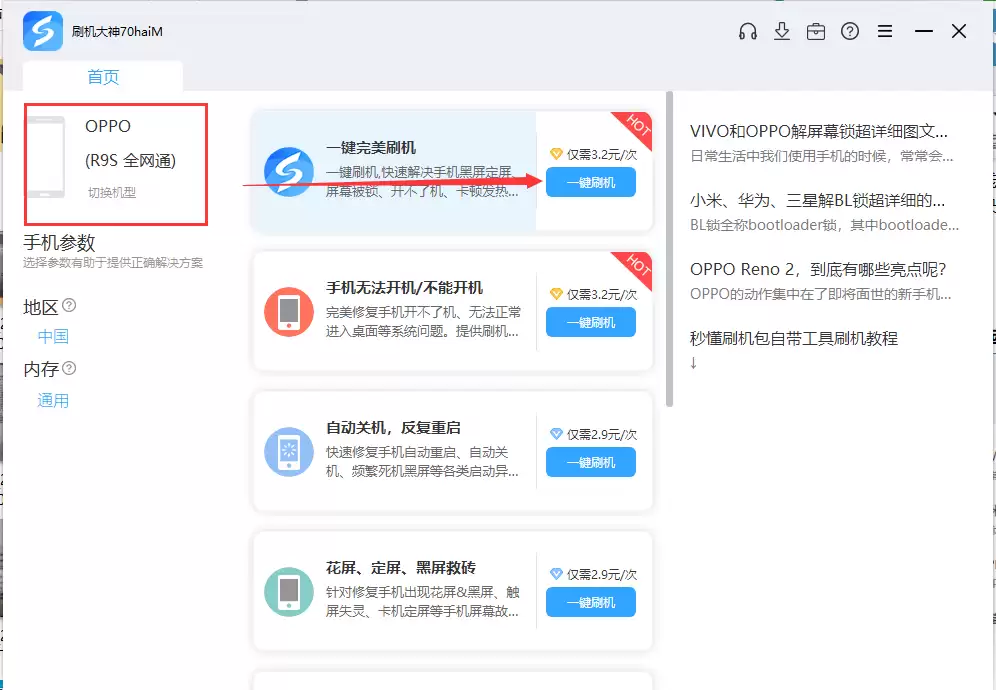Click the headphone customer service icon

coord(747,31)
